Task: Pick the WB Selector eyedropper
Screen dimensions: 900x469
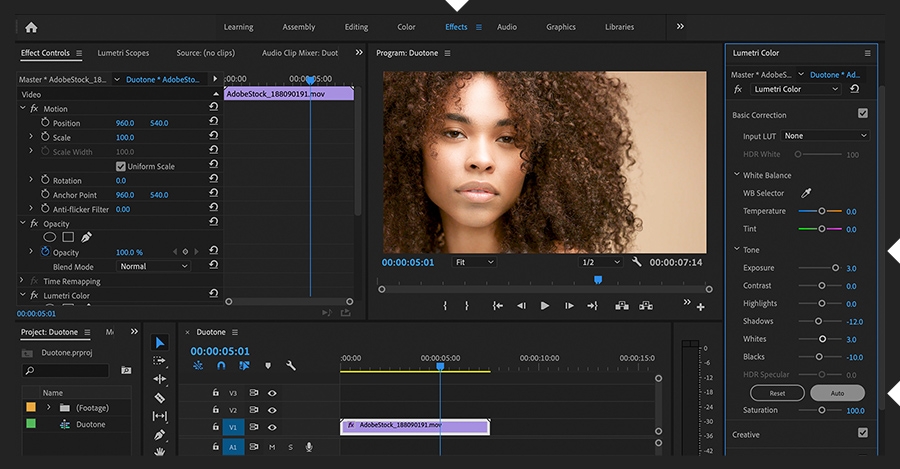Action: click(806, 193)
